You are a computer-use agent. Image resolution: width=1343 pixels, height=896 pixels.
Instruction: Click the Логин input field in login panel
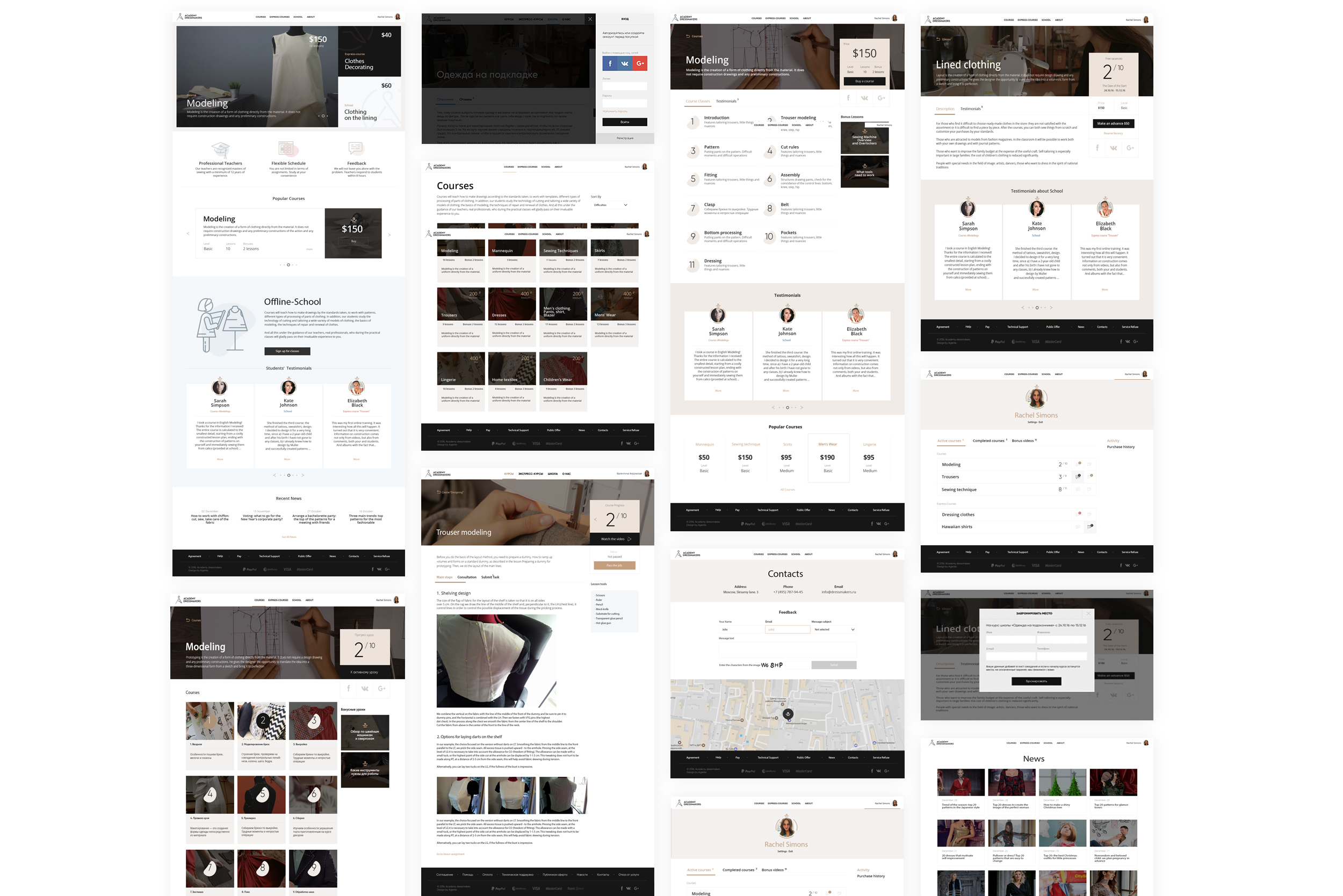tap(625, 86)
